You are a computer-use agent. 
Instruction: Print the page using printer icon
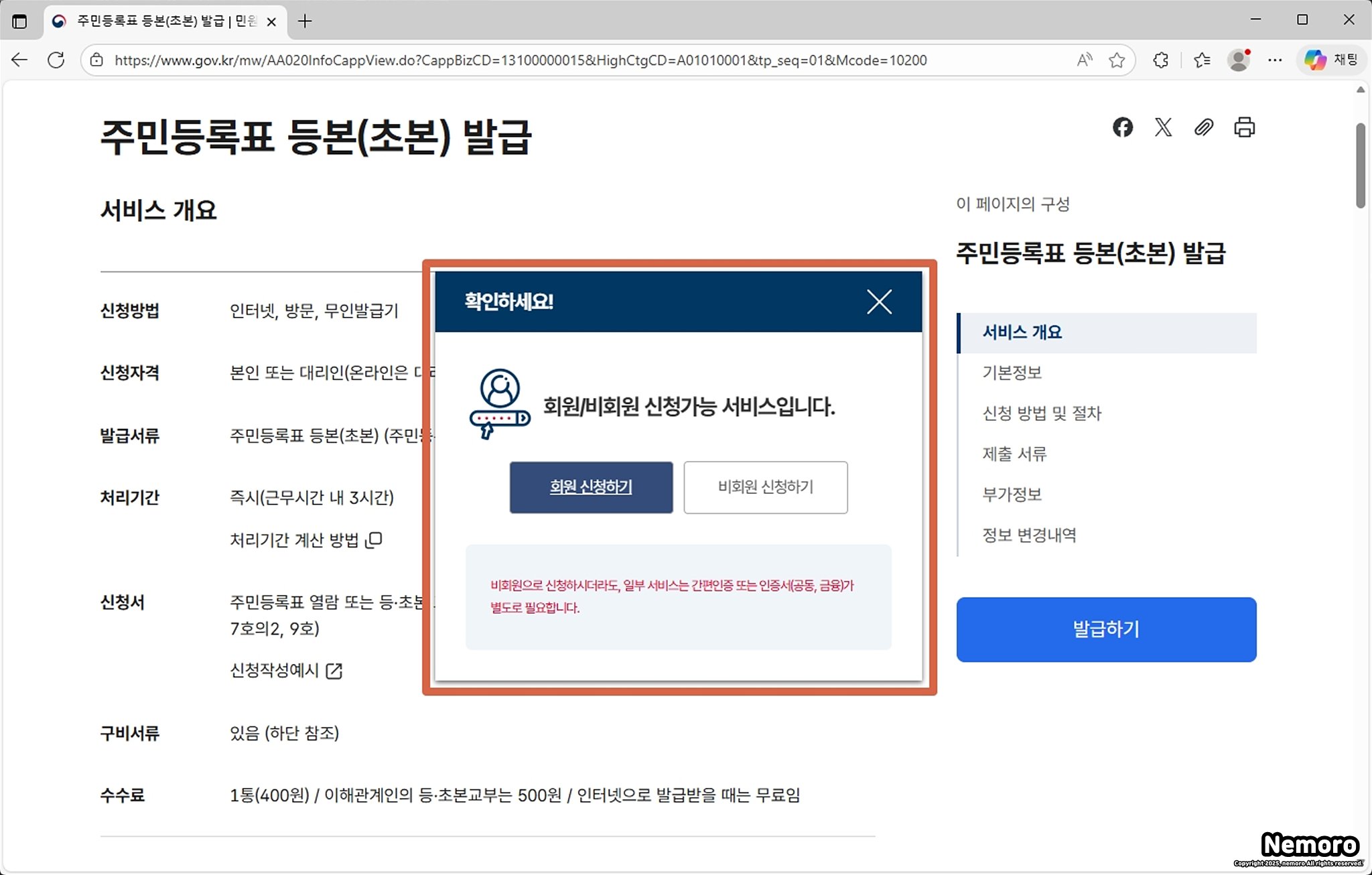(x=1245, y=127)
